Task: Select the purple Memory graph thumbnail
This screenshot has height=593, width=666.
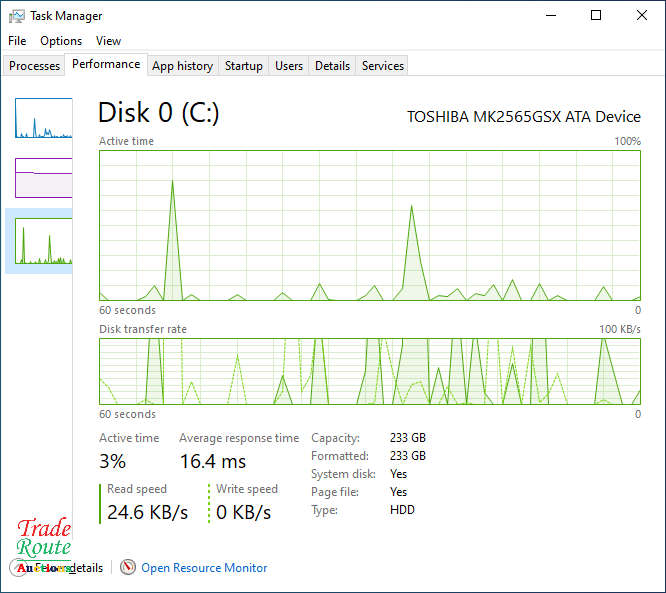Action: (43, 178)
